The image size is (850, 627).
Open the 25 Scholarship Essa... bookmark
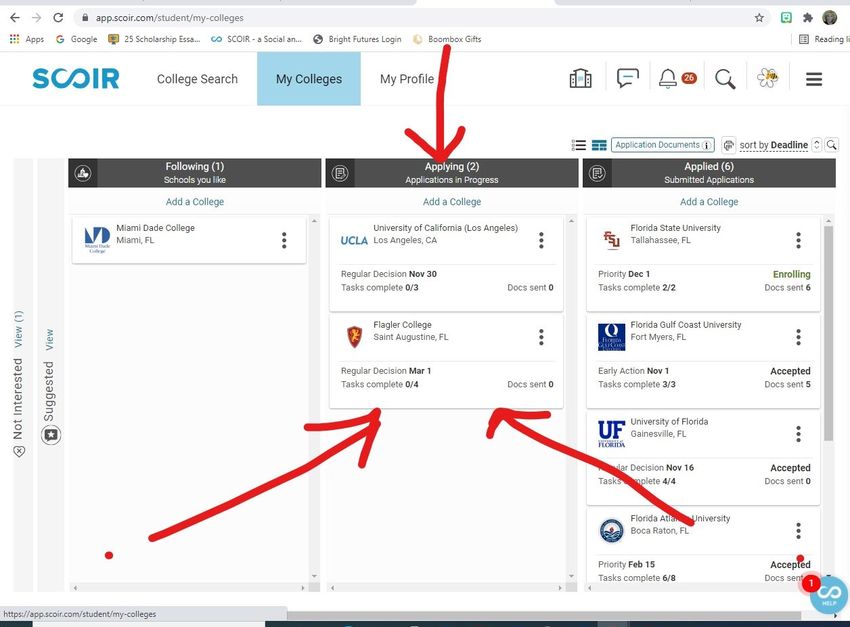click(154, 39)
